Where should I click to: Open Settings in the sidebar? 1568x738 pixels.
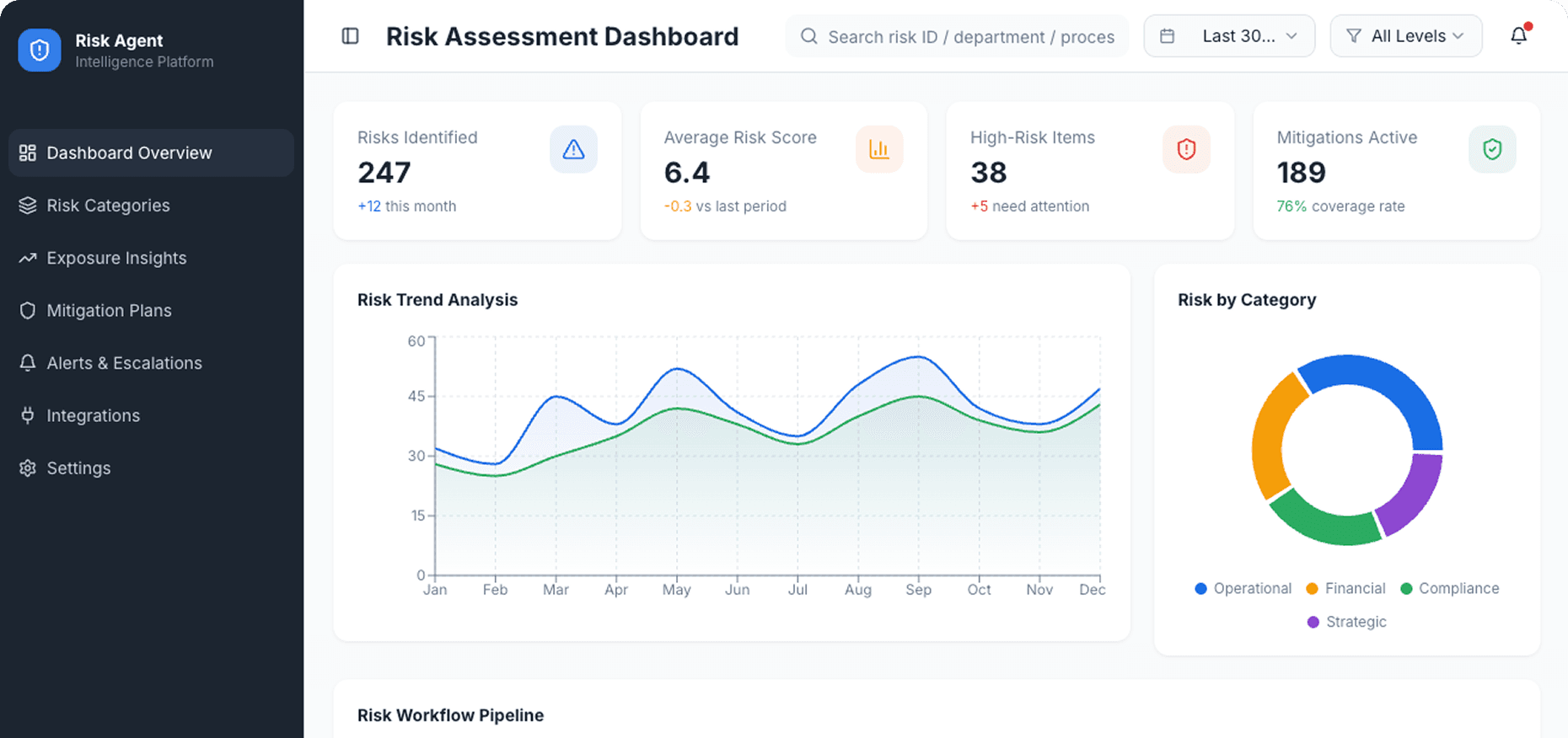pos(151,468)
